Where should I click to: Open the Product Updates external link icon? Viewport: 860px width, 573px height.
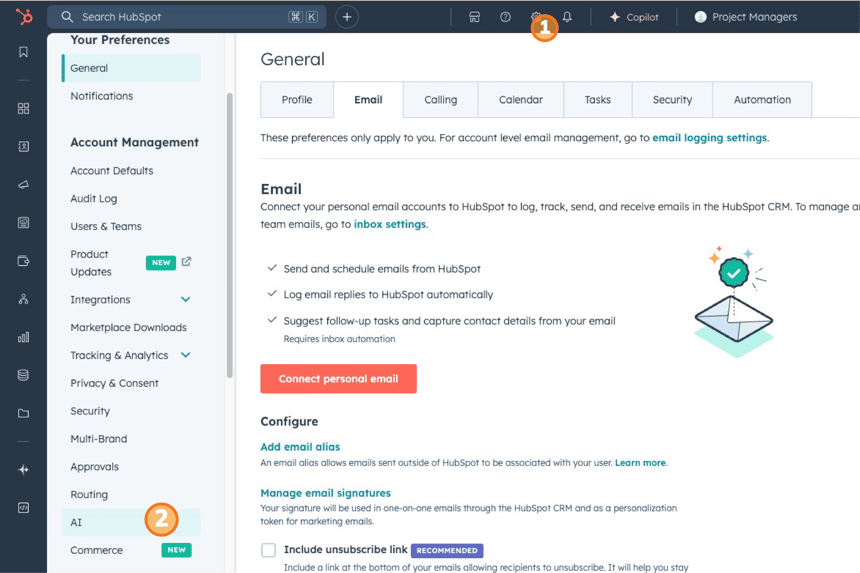point(186,262)
